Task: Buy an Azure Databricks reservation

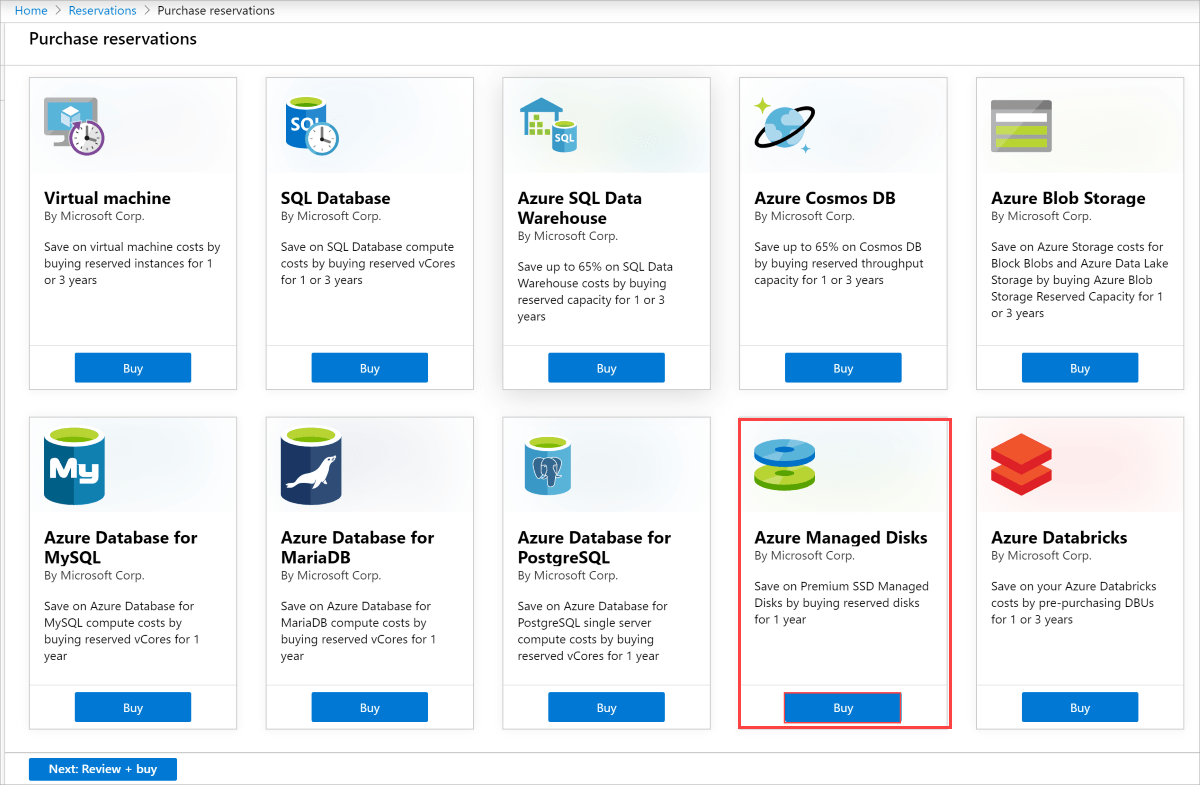Action: [x=1079, y=707]
